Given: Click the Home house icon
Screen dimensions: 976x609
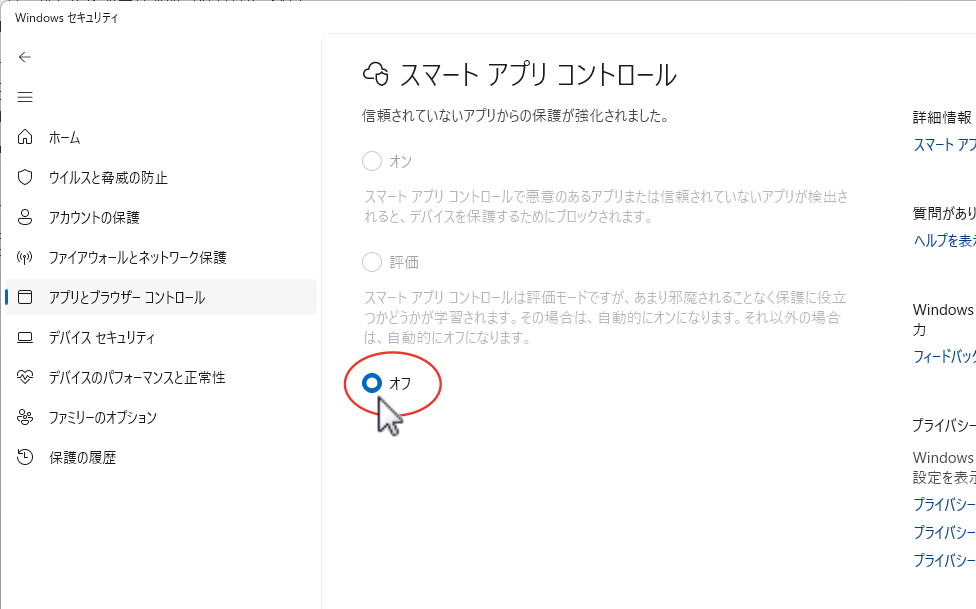Looking at the screenshot, I should point(26,137).
